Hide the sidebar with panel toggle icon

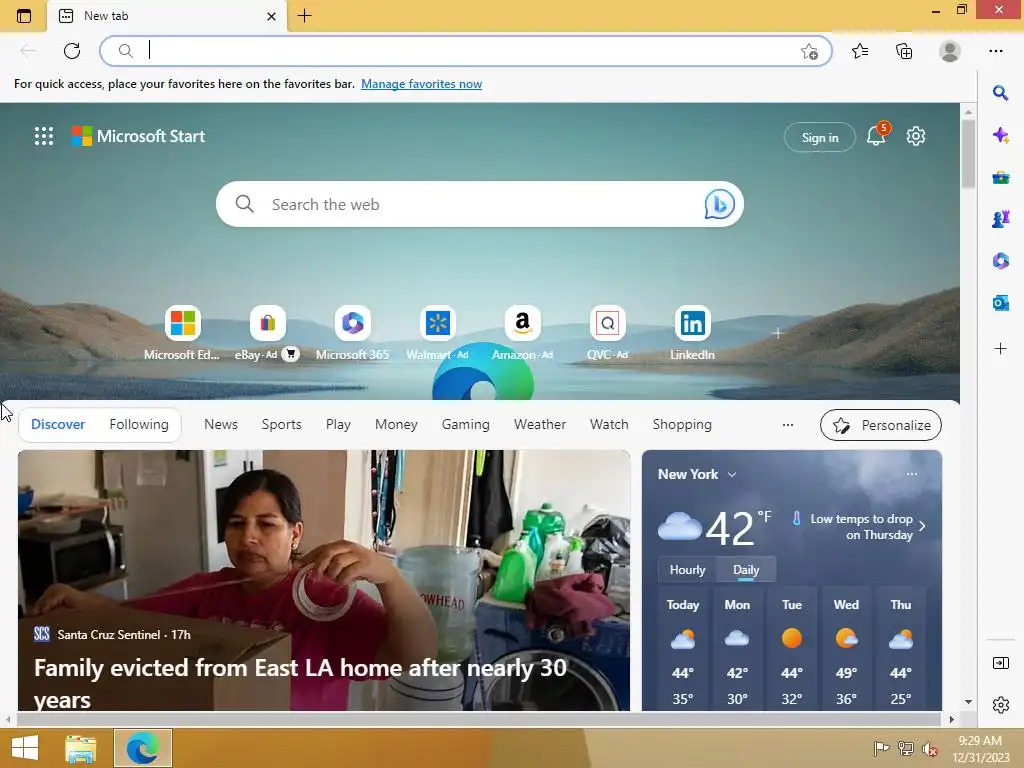pyautogui.click(x=1000, y=663)
